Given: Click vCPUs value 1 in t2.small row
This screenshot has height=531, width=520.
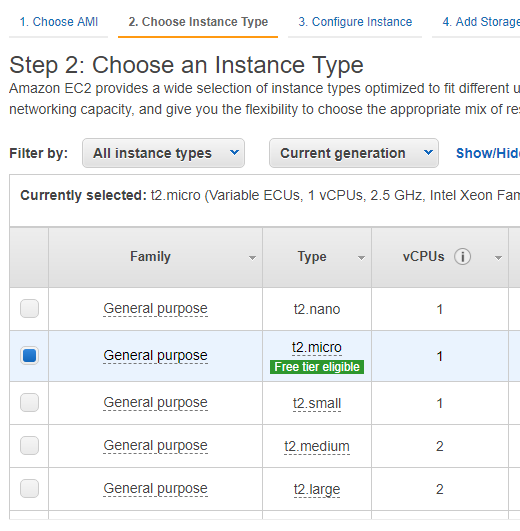Looking at the screenshot, I should 439,403.
